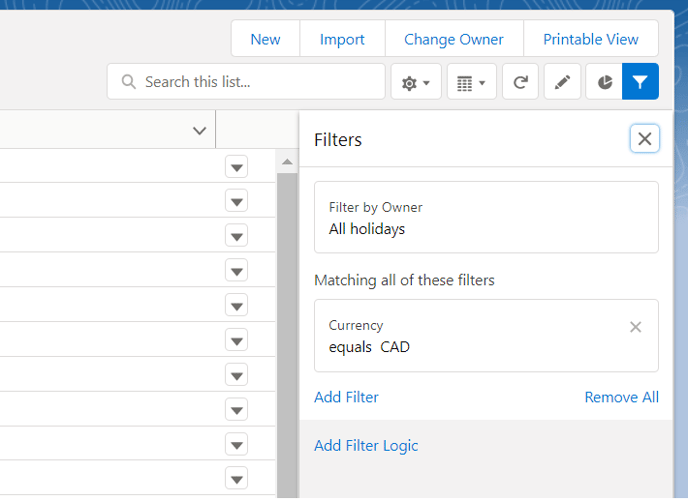
Task: Close the Filters panel
Action: coord(645,139)
